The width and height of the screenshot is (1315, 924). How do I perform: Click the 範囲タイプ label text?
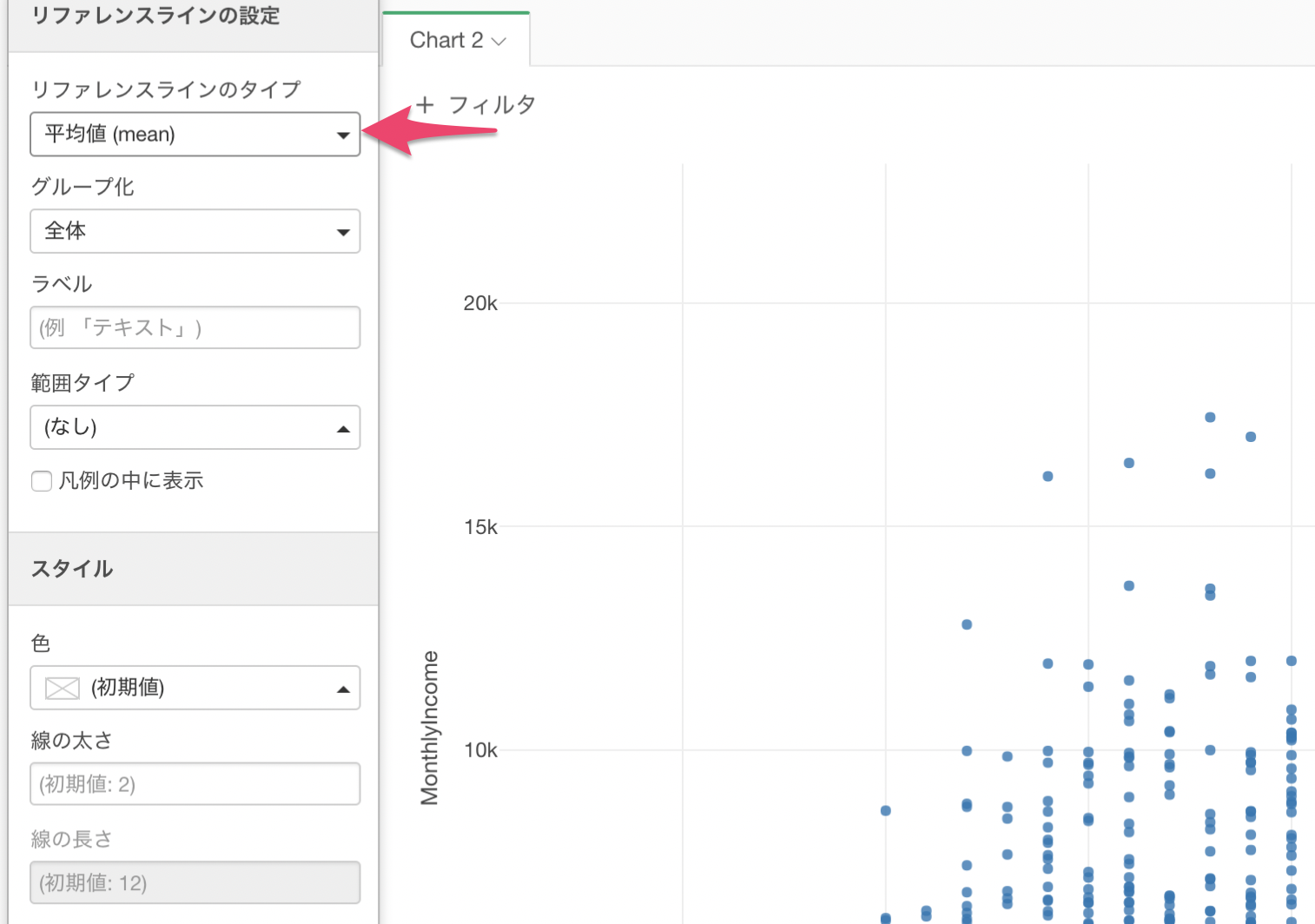pos(83,383)
